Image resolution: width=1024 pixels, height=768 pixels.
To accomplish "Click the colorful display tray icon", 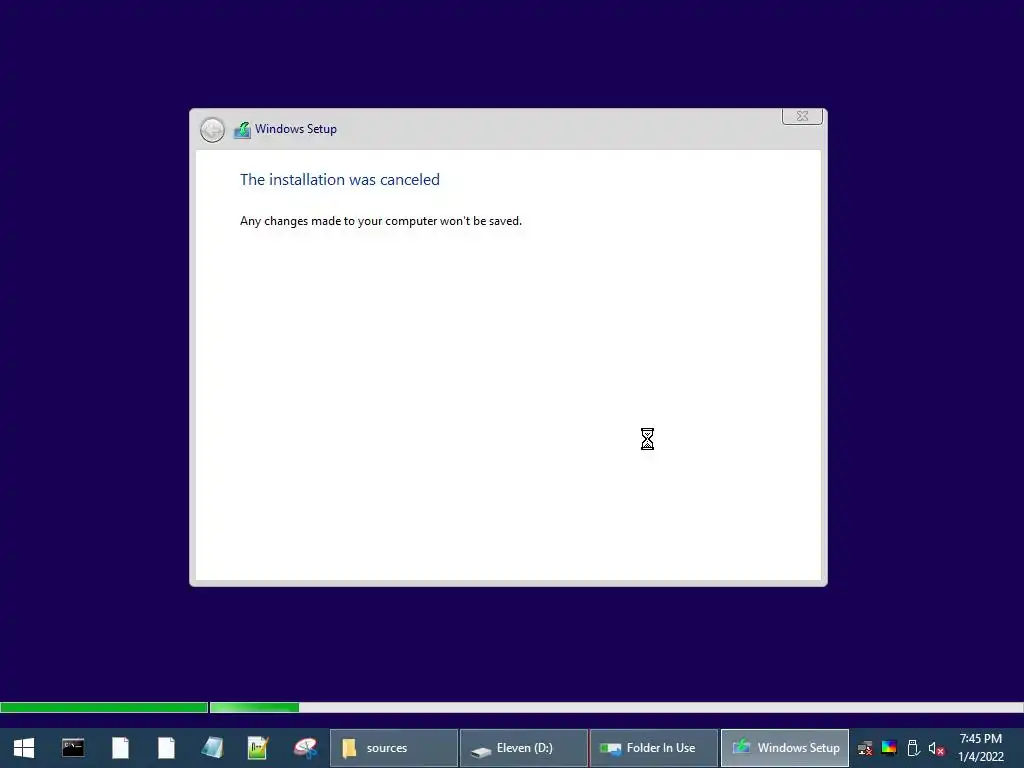I will 889,748.
